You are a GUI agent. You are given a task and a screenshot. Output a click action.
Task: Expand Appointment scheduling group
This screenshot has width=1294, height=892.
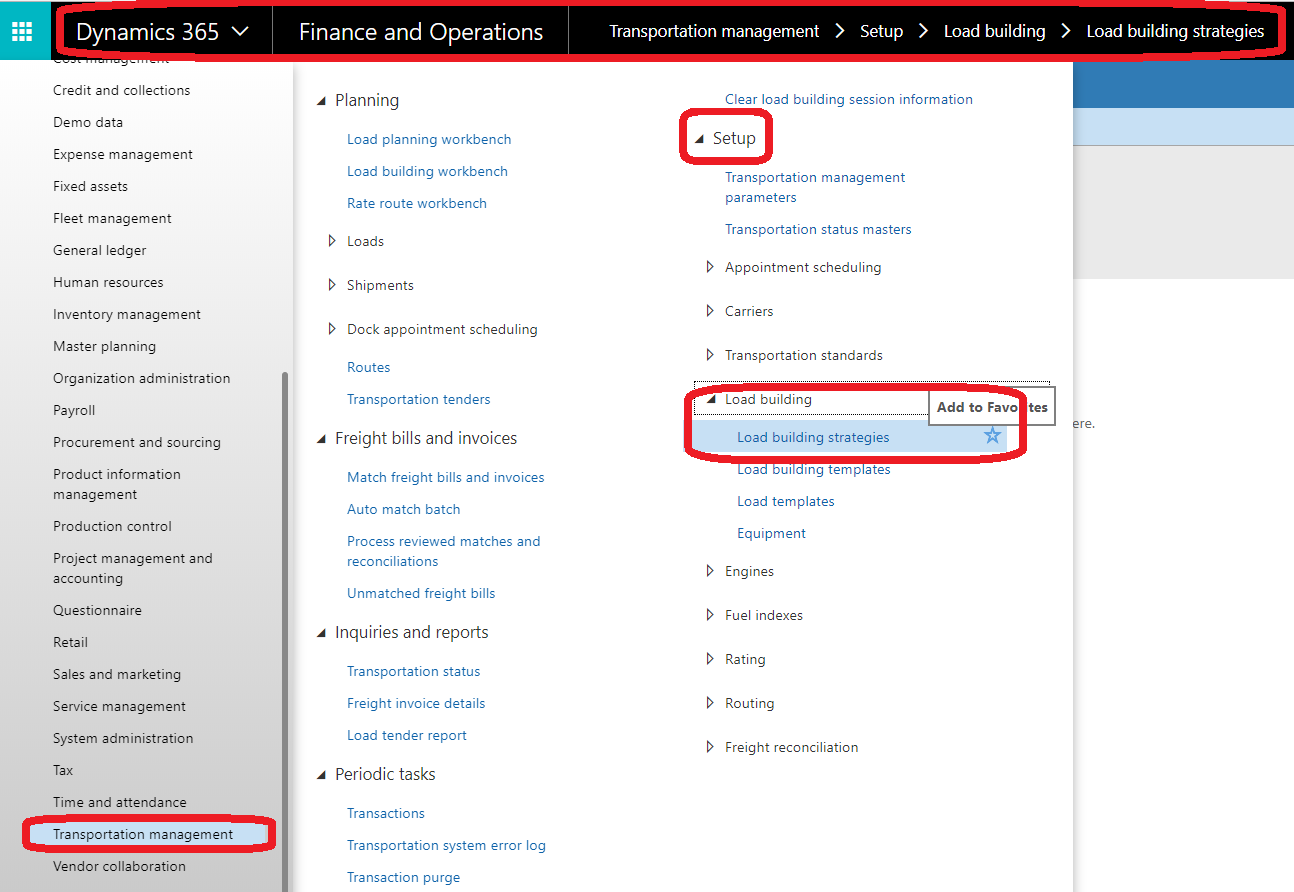710,267
